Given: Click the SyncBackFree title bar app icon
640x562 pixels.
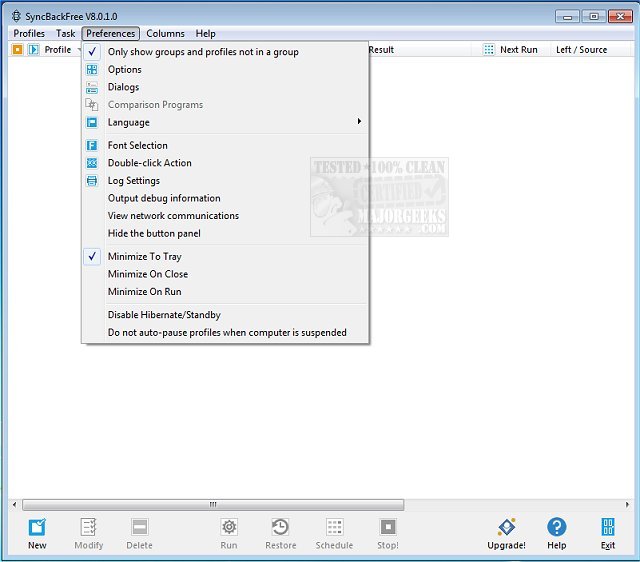Looking at the screenshot, I should coord(16,16).
